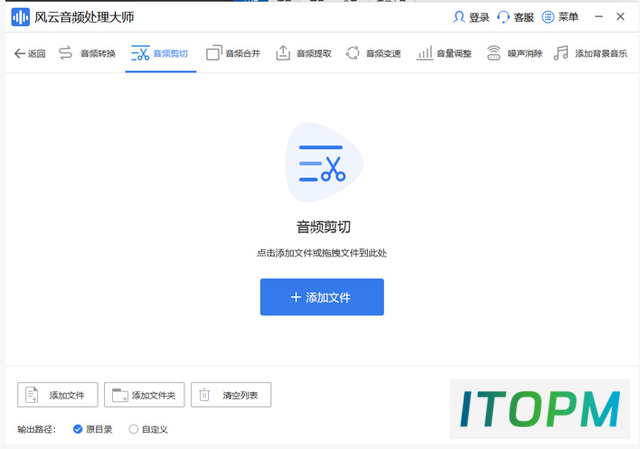The width and height of the screenshot is (640, 449).
Task: Open the 菜单 menu icon
Action: point(548,17)
